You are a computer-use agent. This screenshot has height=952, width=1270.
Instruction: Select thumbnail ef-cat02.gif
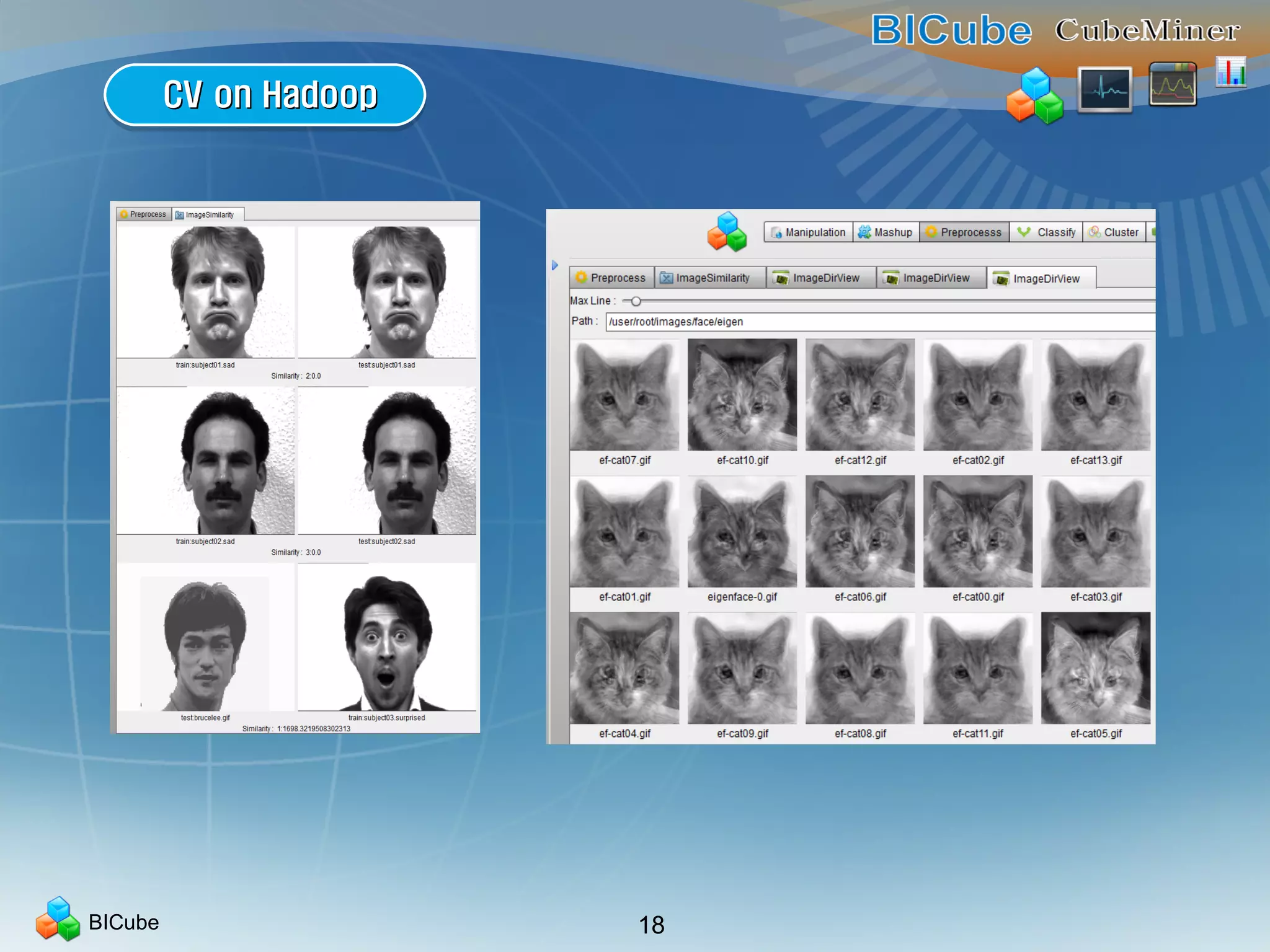[x=978, y=394]
